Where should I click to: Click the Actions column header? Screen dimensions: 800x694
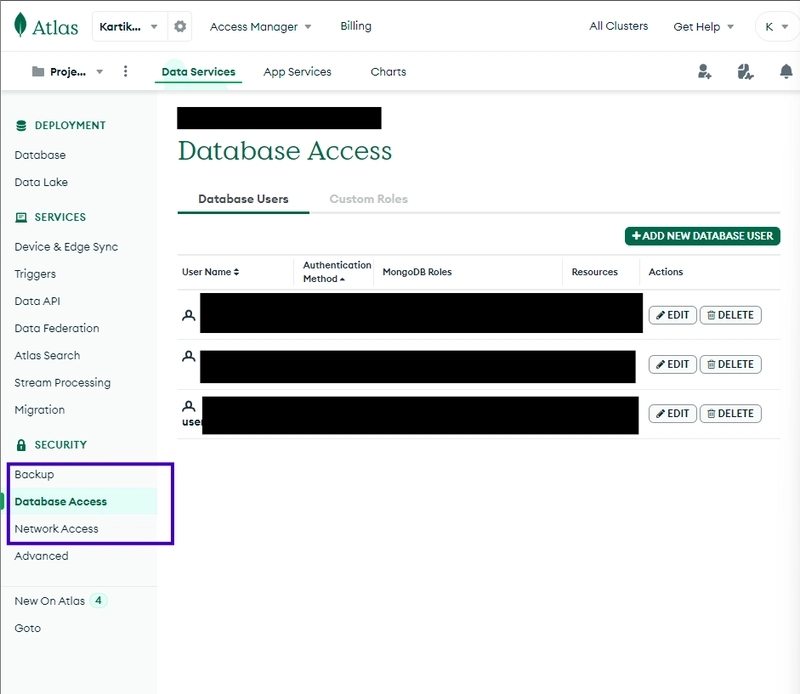coord(665,272)
